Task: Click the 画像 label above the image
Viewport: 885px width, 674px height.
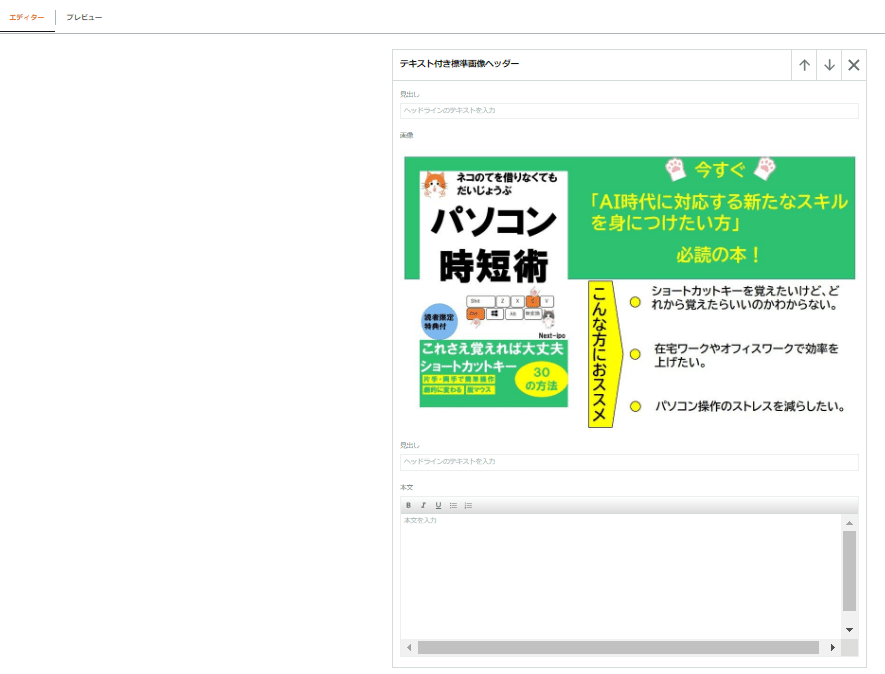Action: tap(406, 135)
